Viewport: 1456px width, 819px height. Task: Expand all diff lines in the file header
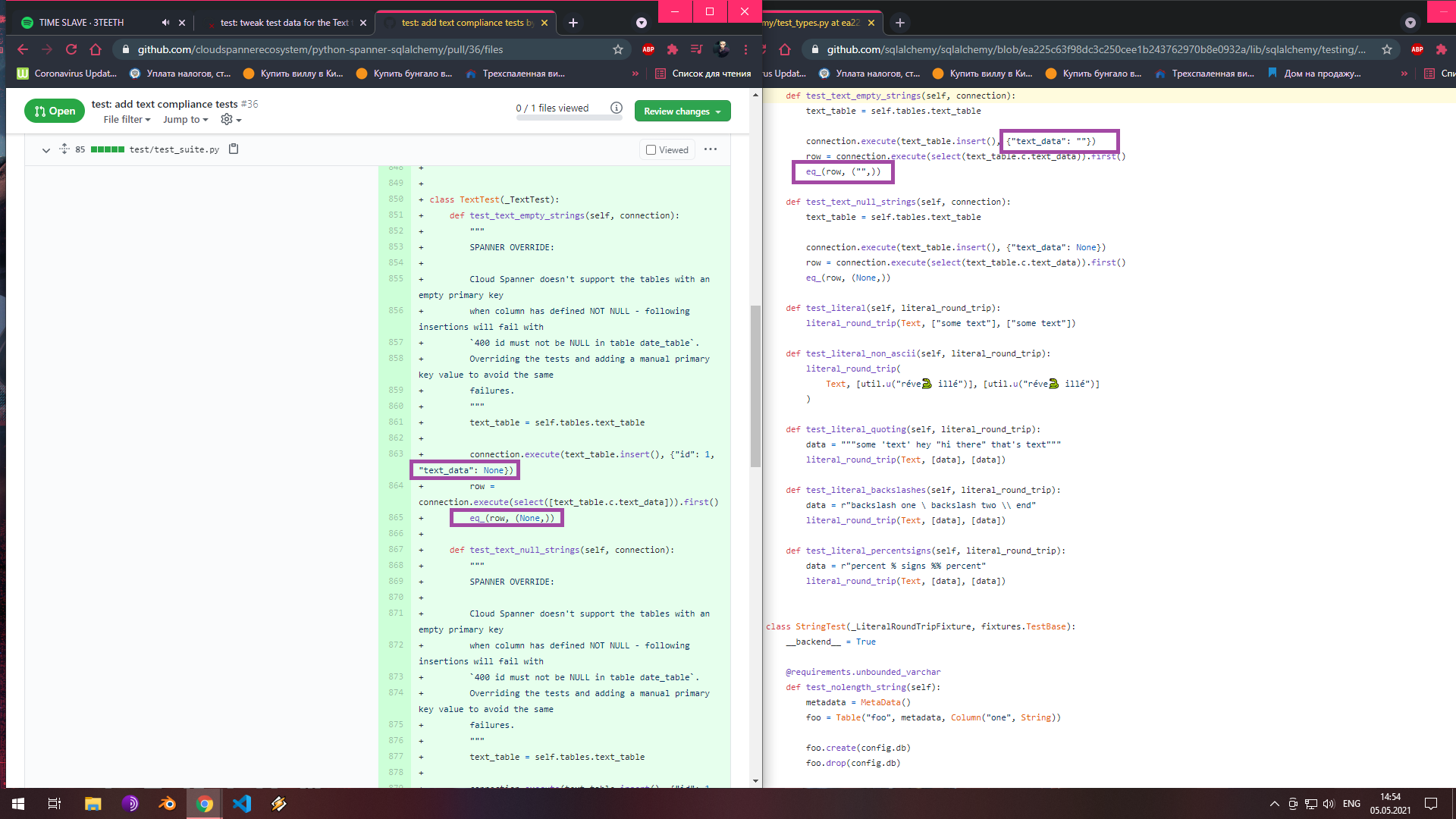coord(64,149)
